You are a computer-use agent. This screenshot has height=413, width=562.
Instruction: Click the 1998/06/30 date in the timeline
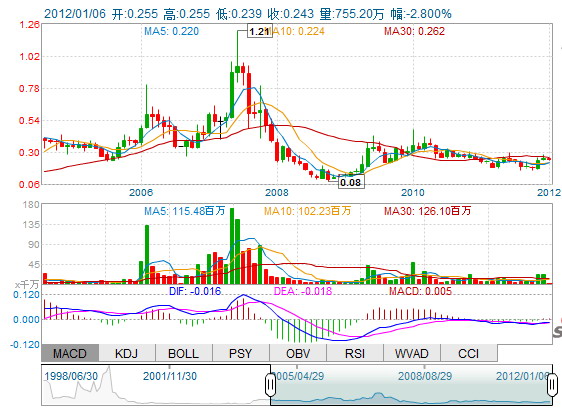point(71,376)
